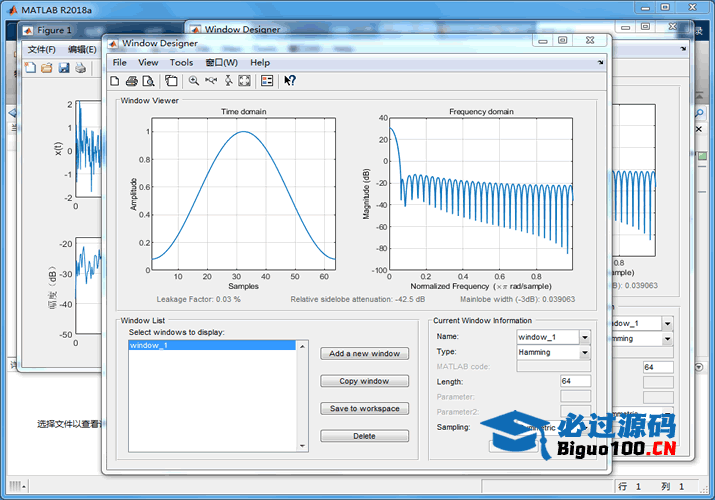Click Length field in back Window Designer
Screen dimensions: 715x500
coord(658,367)
